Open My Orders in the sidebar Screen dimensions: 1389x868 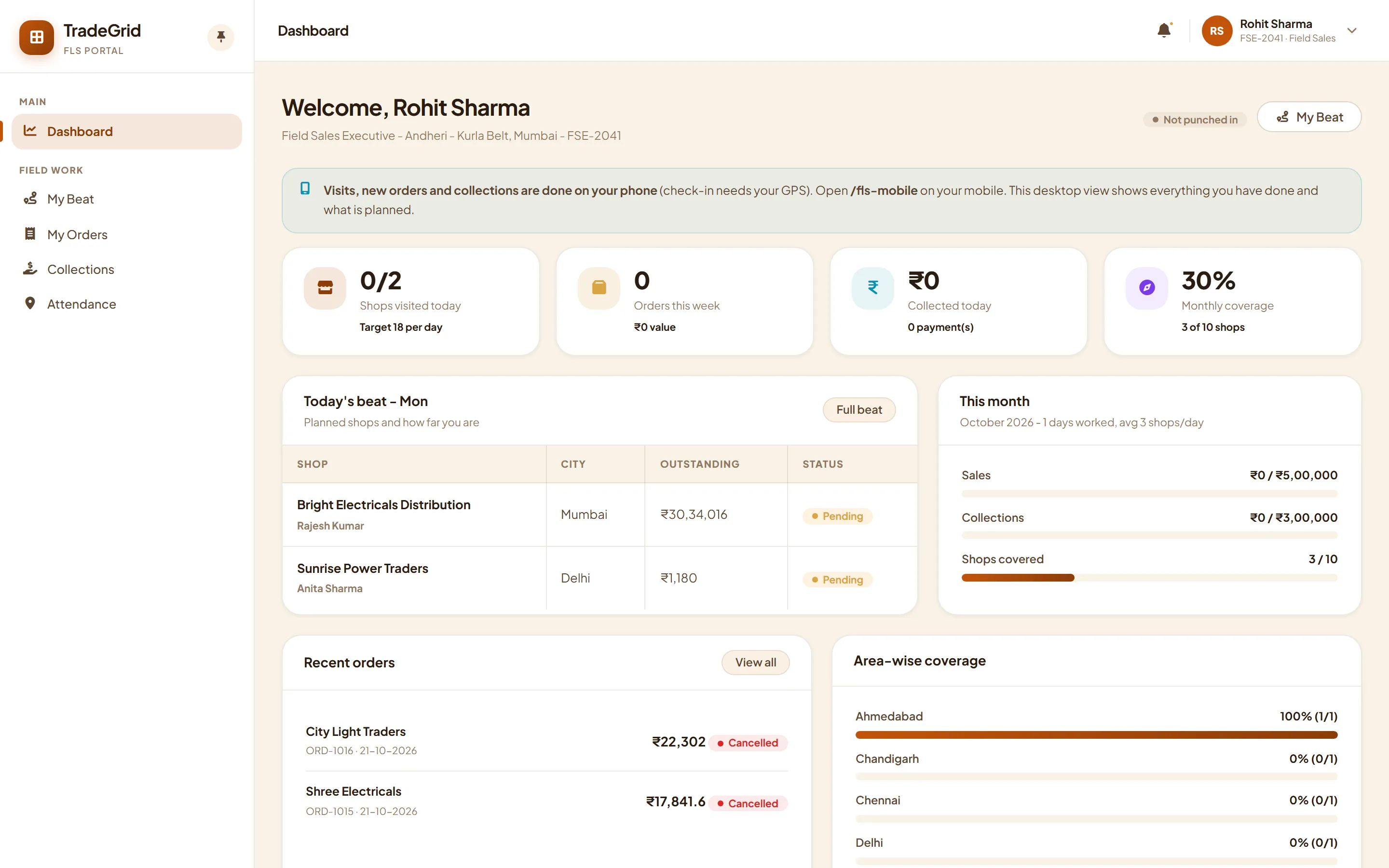(x=126, y=234)
